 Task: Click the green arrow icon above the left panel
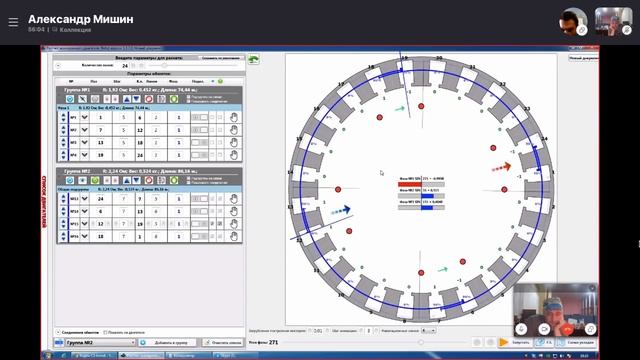tap(253, 60)
